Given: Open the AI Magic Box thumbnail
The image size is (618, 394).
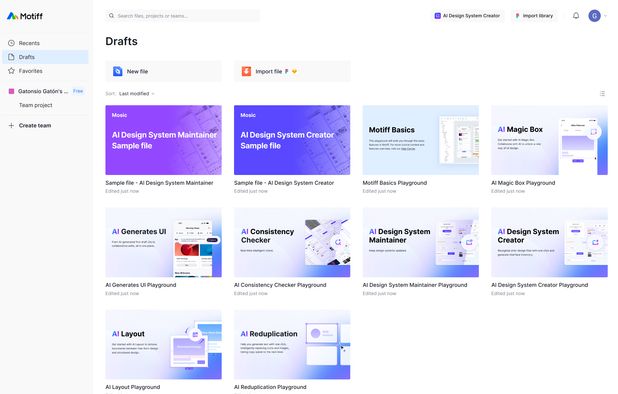Looking at the screenshot, I should pos(549,140).
